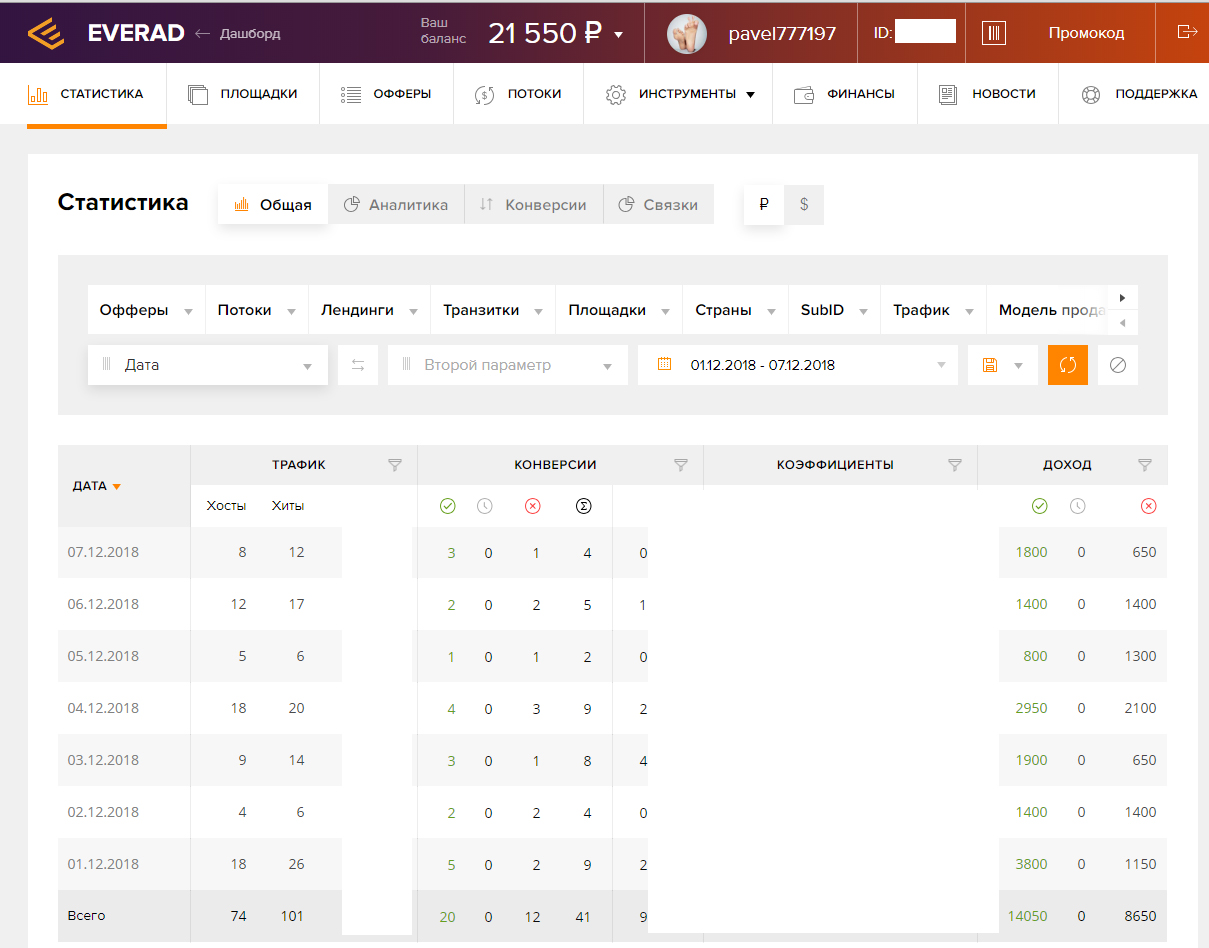1209x948 pixels.
Task: Return to Дашборд link
Action: point(238,33)
